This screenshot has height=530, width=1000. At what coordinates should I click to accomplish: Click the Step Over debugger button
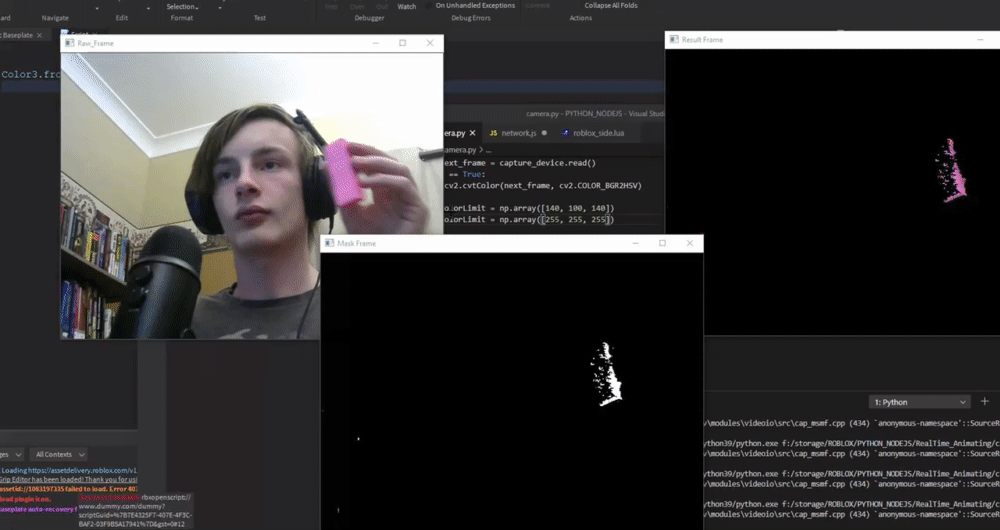click(357, 6)
